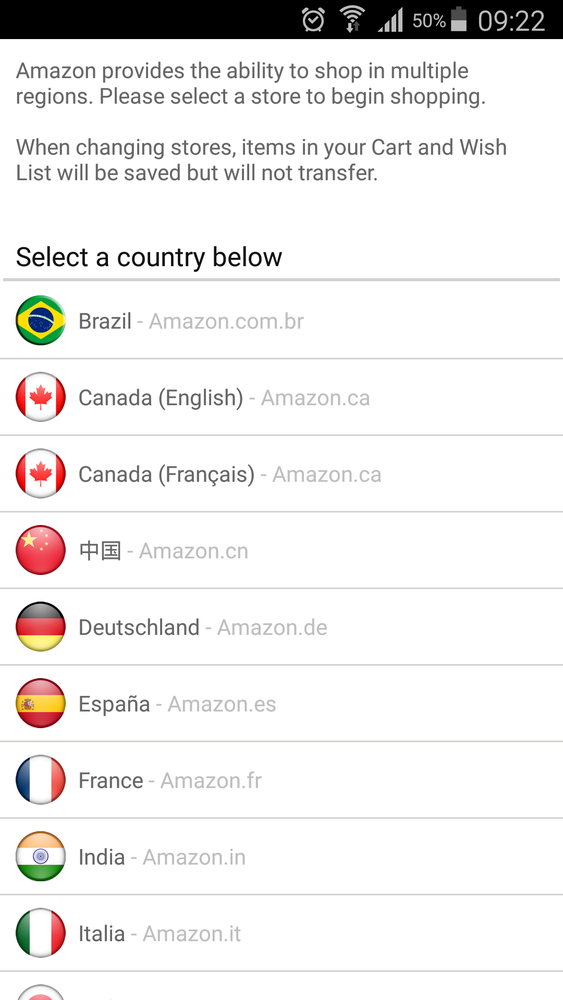Tap the German flag icon

pos(40,626)
